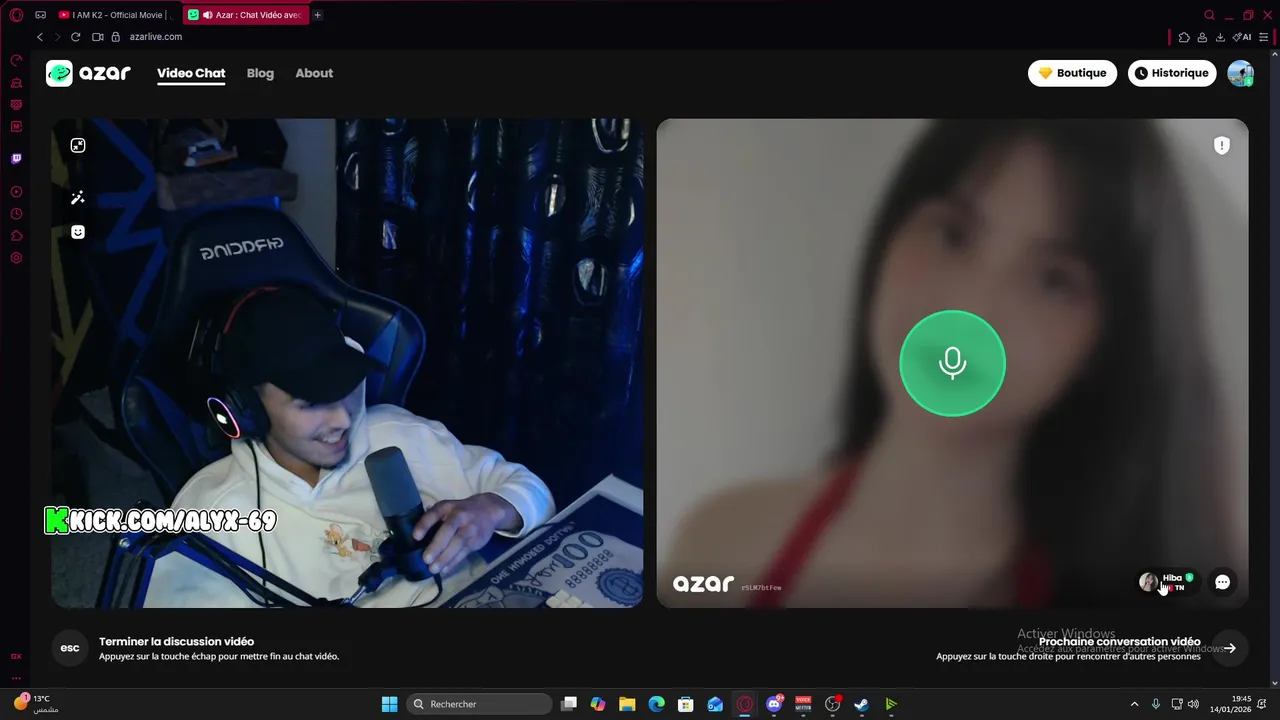Click the Azar logo in header
The height and width of the screenshot is (720, 1280).
88,73
